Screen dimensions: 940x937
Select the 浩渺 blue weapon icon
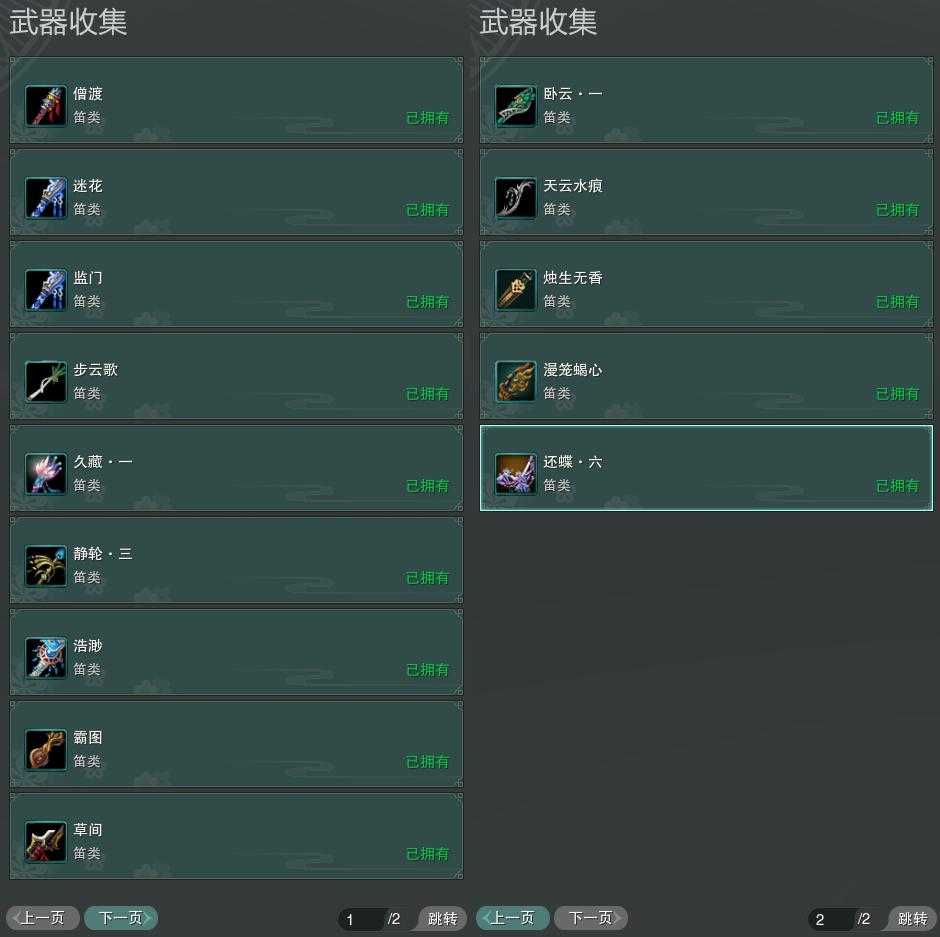click(x=46, y=658)
